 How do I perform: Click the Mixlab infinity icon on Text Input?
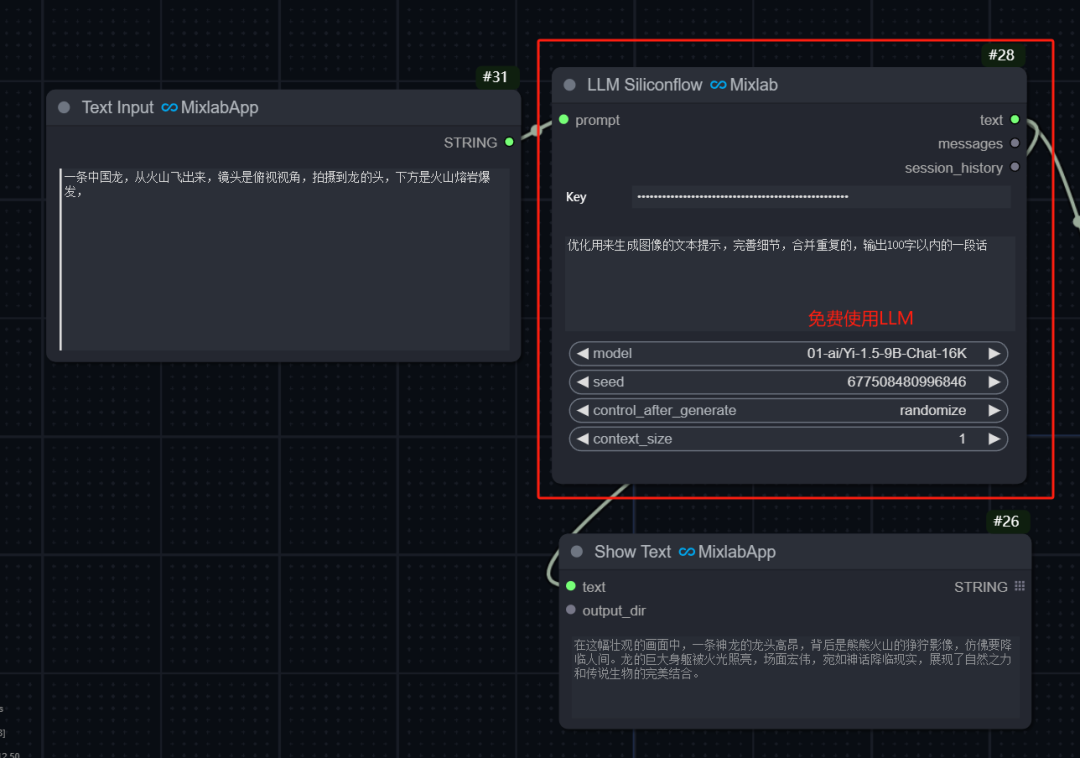[x=169, y=107]
